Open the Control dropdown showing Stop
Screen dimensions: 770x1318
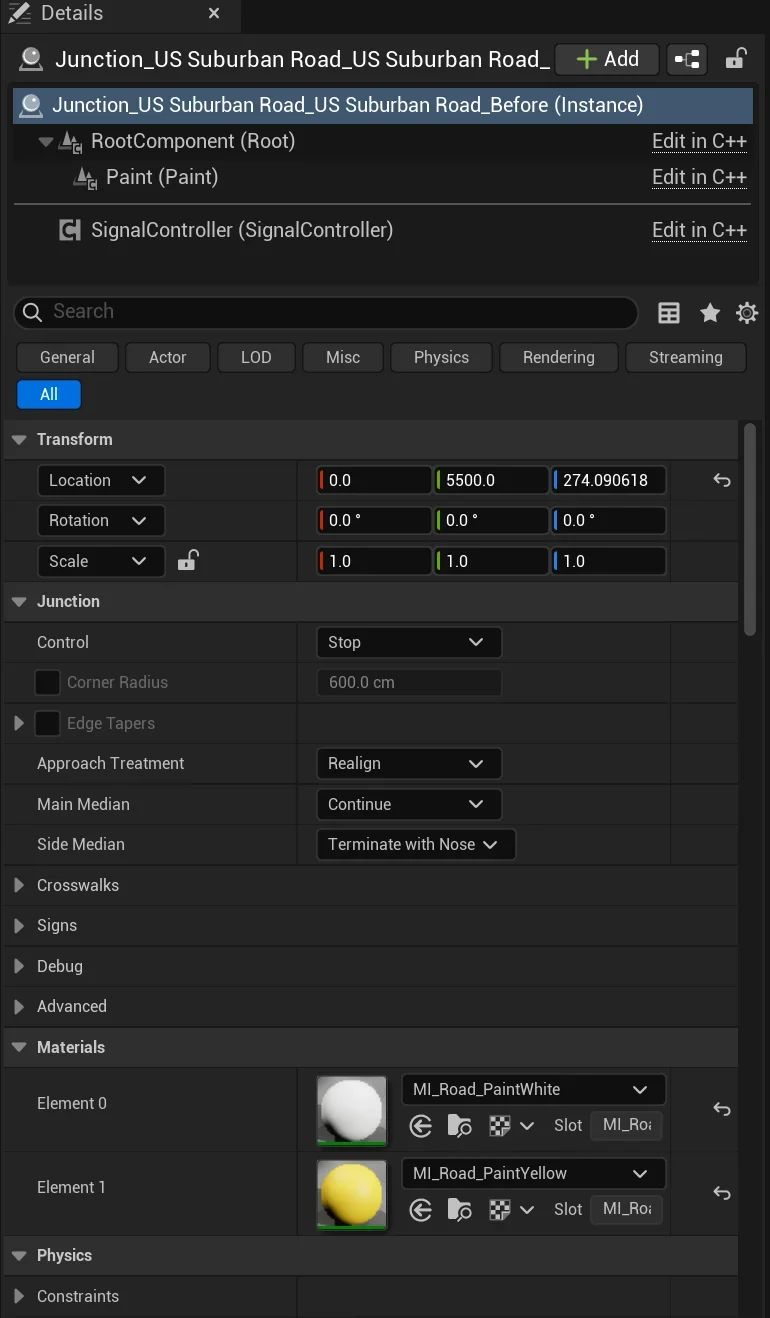[408, 642]
